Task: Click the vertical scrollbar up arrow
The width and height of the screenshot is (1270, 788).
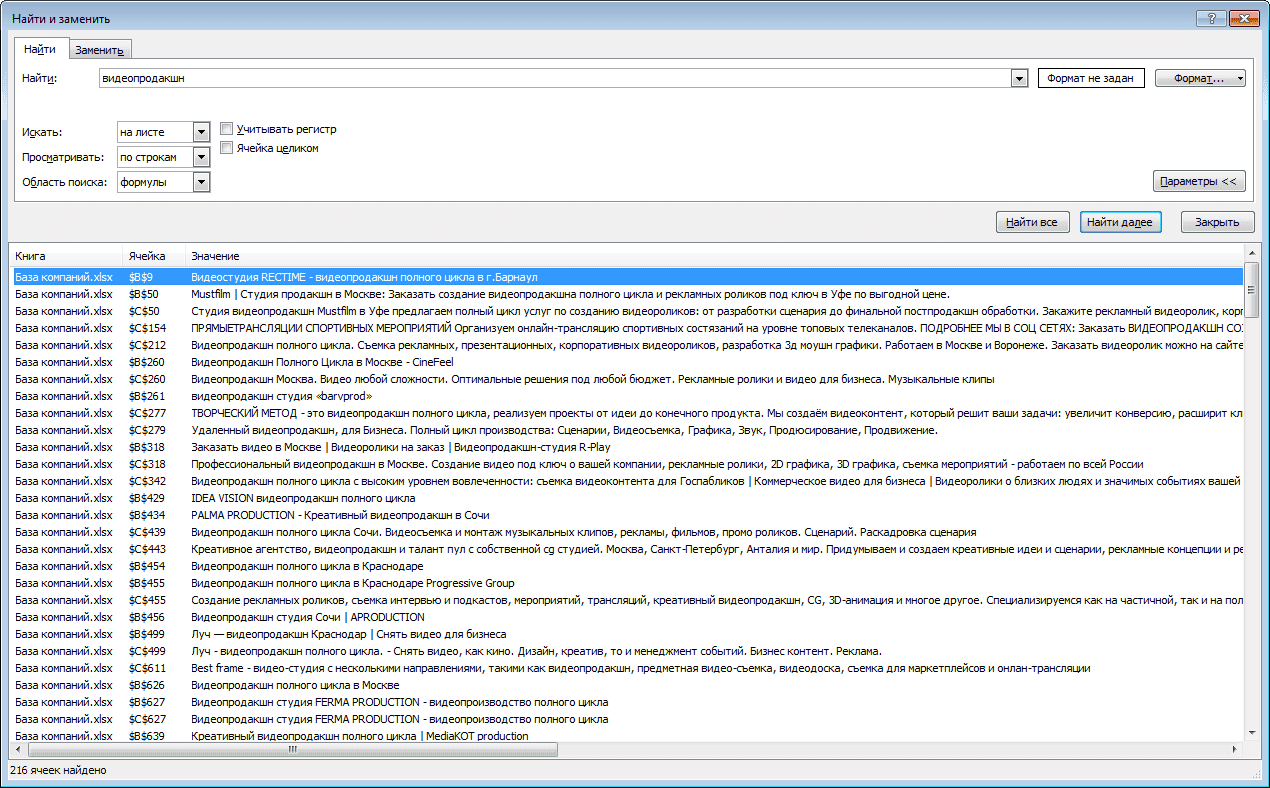Action: [x=1252, y=254]
